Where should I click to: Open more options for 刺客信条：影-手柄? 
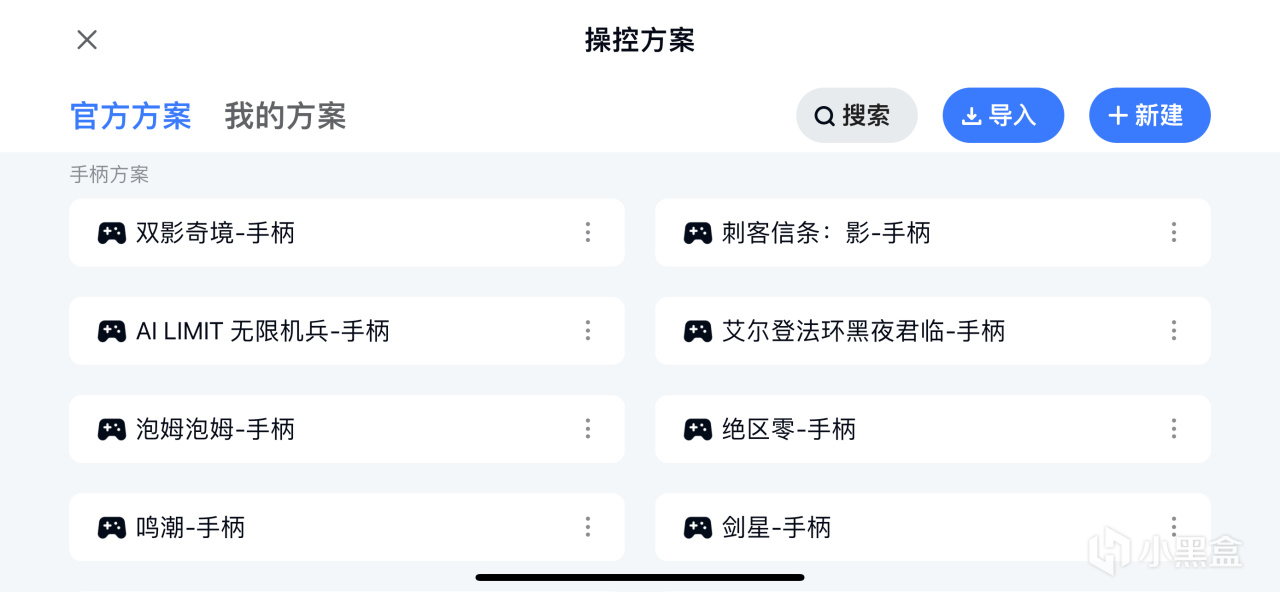click(x=1173, y=232)
